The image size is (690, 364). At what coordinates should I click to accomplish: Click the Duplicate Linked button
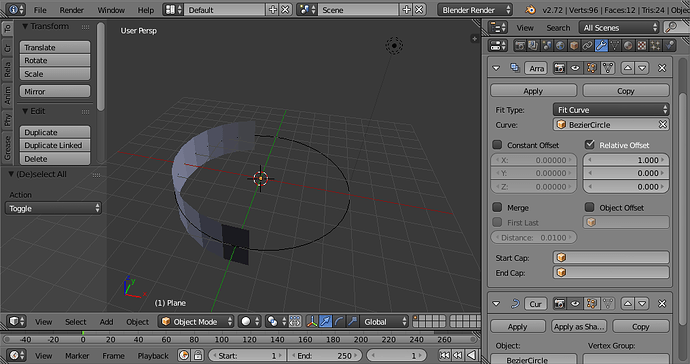(x=55, y=145)
